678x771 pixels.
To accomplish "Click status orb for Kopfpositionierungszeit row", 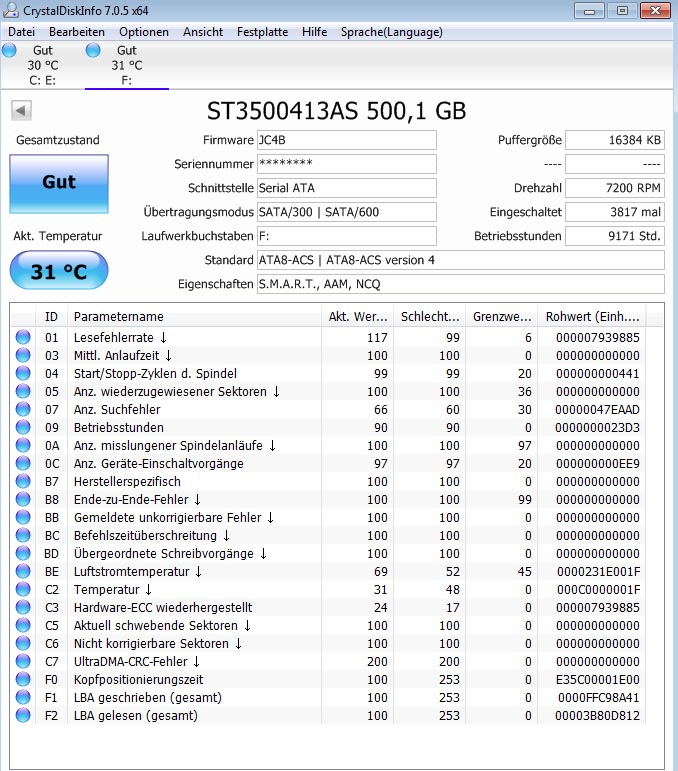I will click(x=23, y=680).
